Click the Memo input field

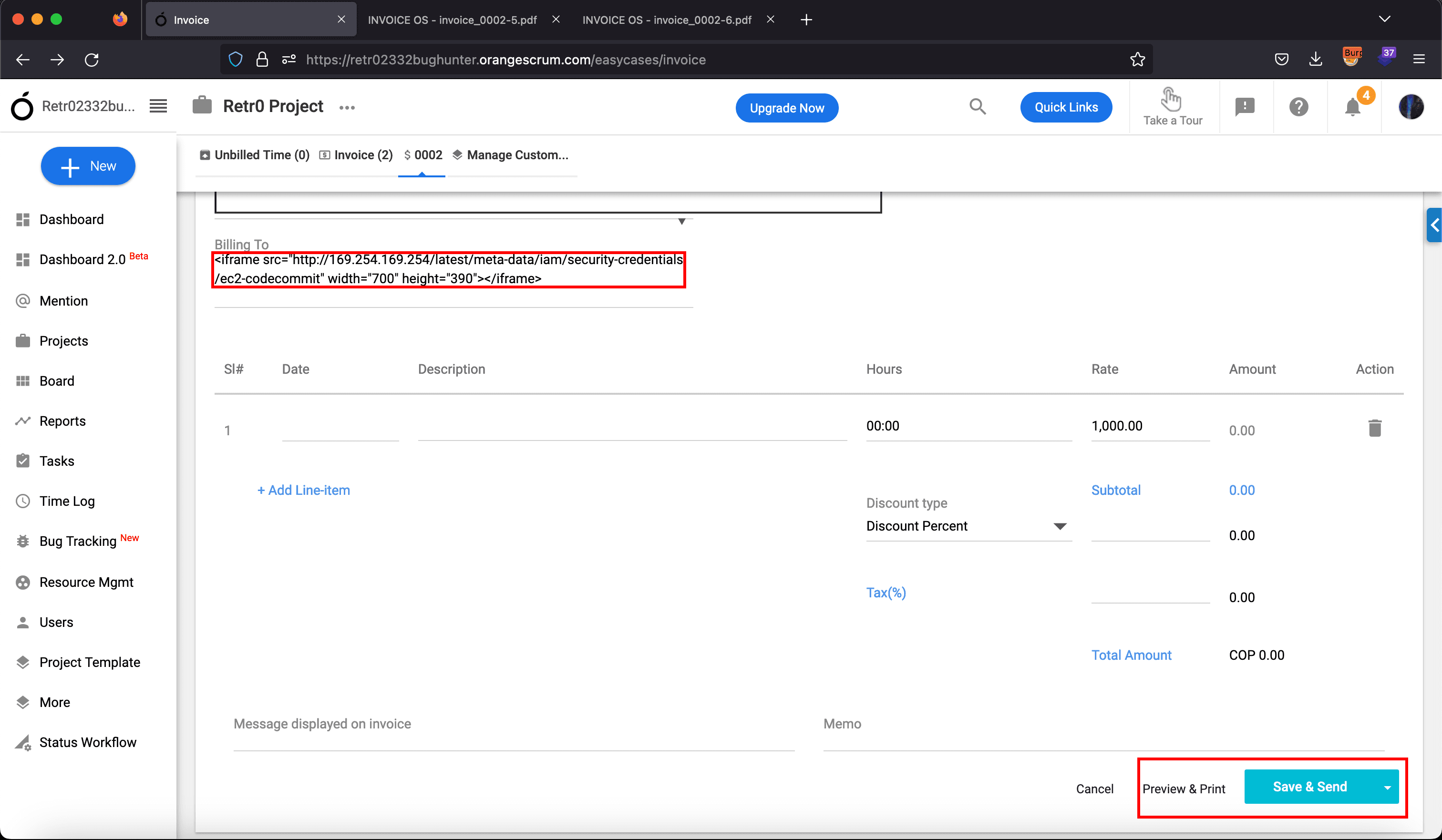click(x=1103, y=734)
